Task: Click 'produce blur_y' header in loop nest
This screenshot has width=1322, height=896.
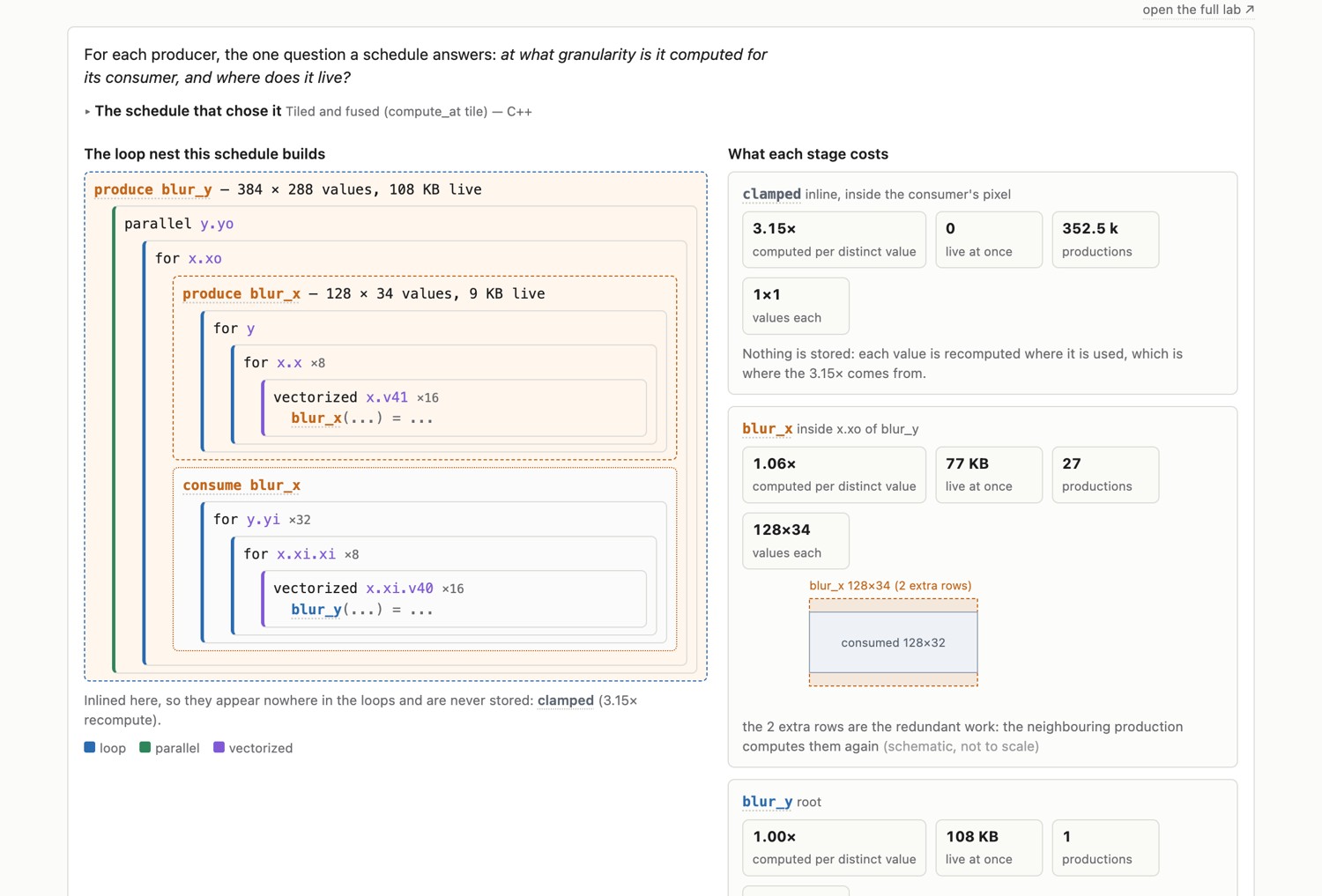Action: click(152, 189)
